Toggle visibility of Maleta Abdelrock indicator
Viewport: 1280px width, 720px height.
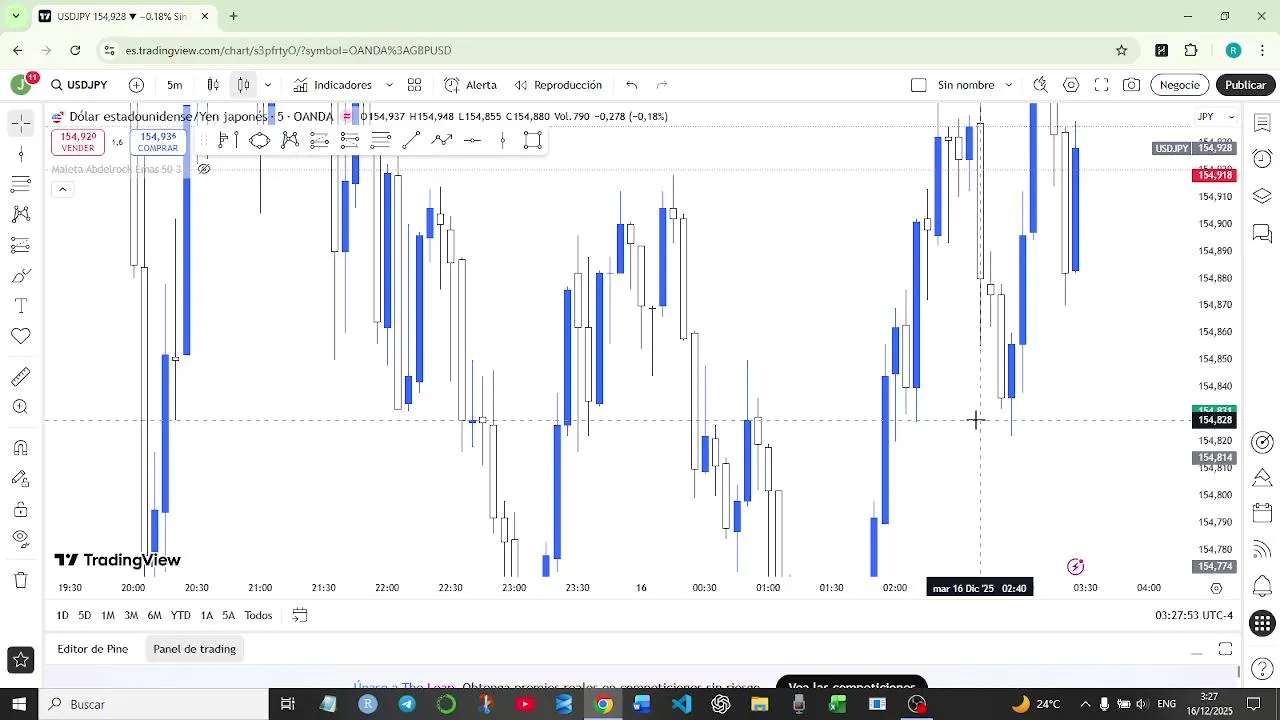click(204, 169)
